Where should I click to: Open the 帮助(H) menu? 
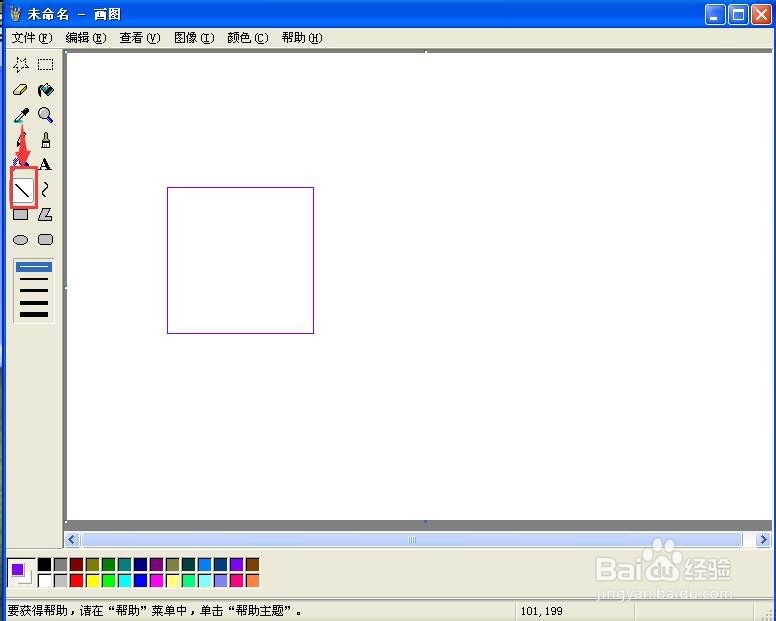(302, 38)
